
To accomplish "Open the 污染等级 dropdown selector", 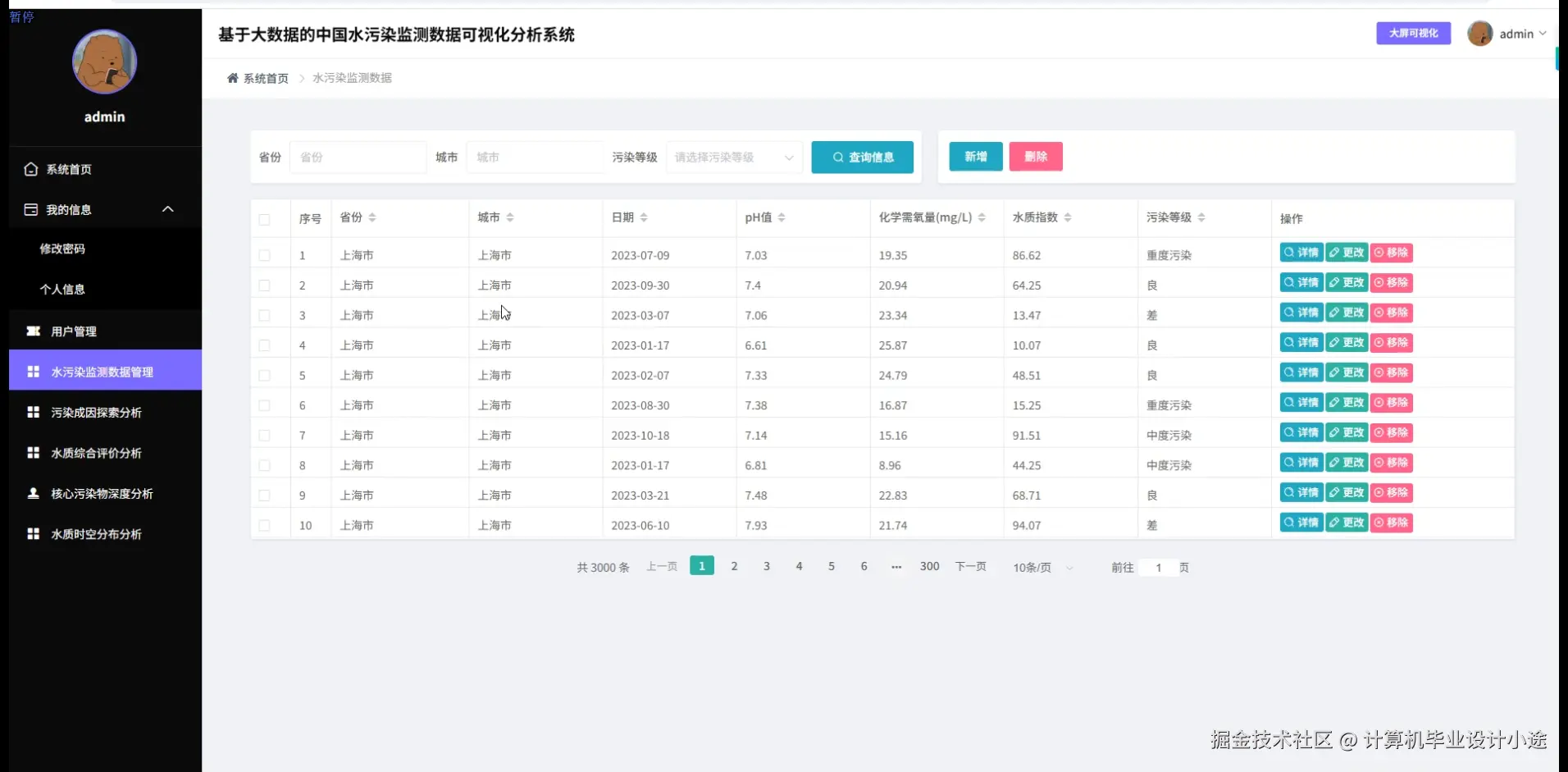I will click(732, 157).
